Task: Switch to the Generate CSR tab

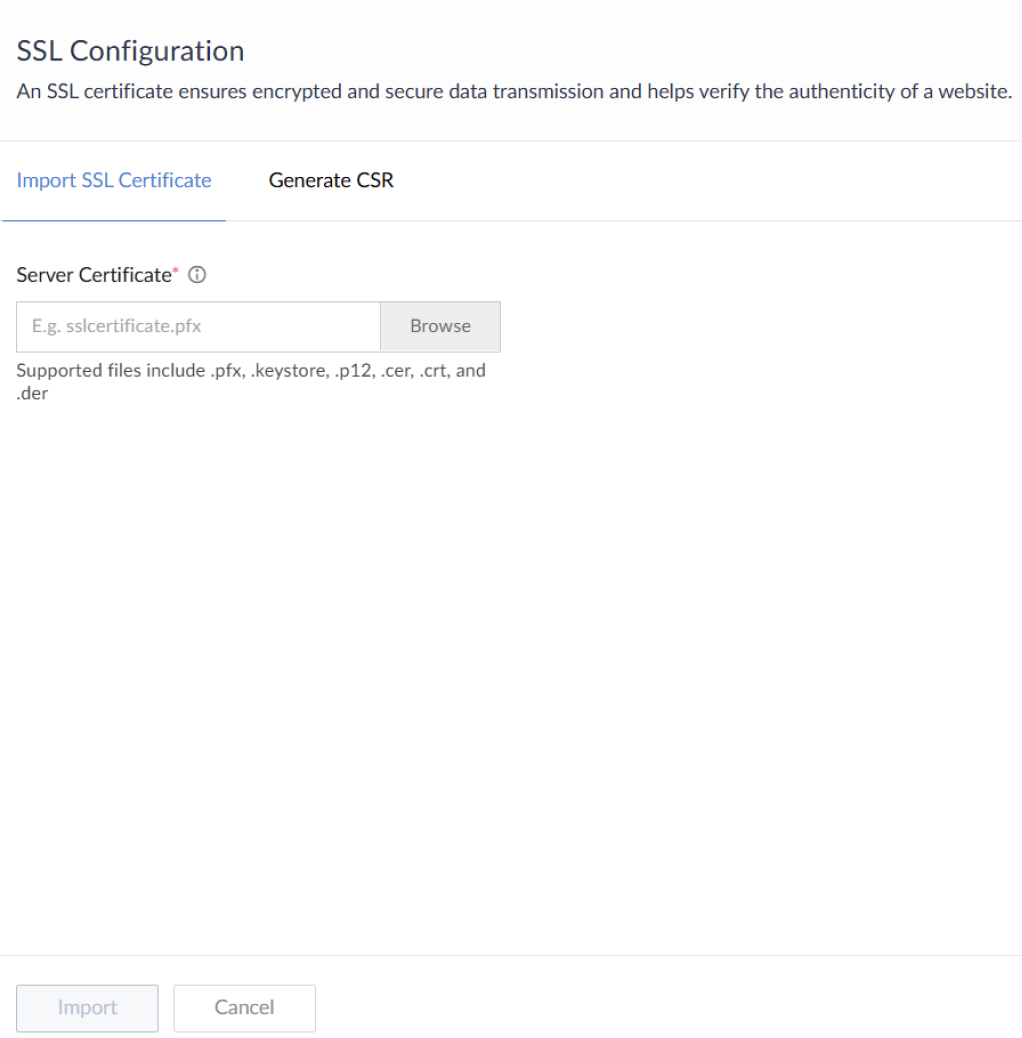Action: [331, 181]
